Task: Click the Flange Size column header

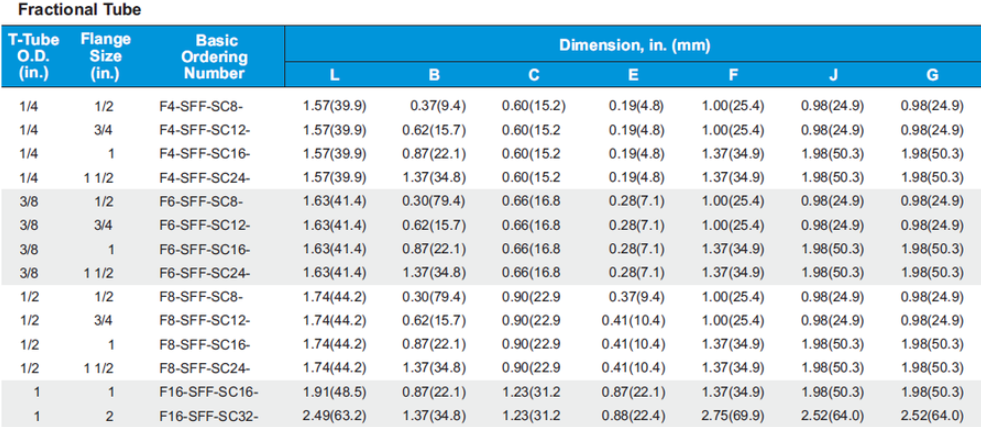Action: pos(105,57)
